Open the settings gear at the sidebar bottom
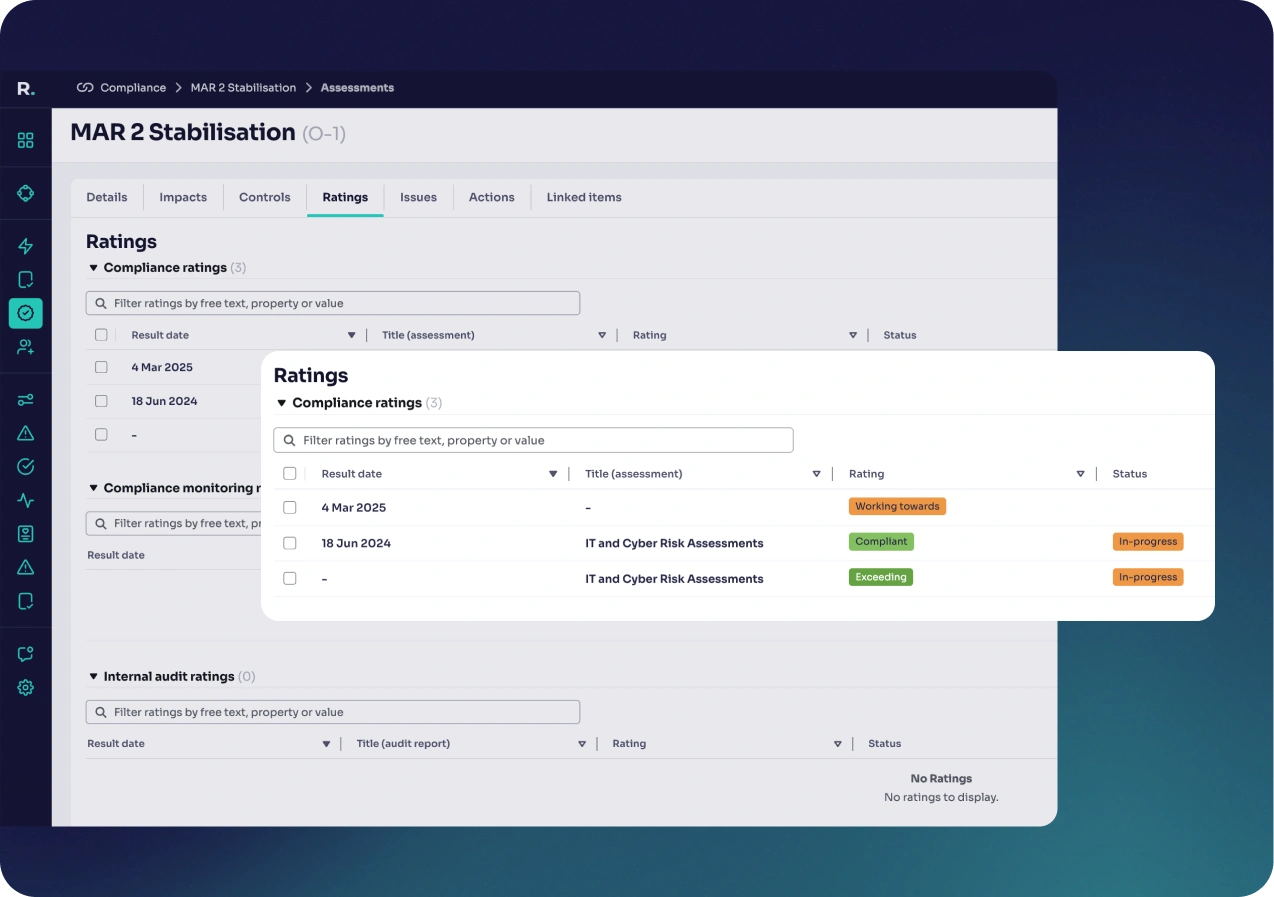 [25, 687]
